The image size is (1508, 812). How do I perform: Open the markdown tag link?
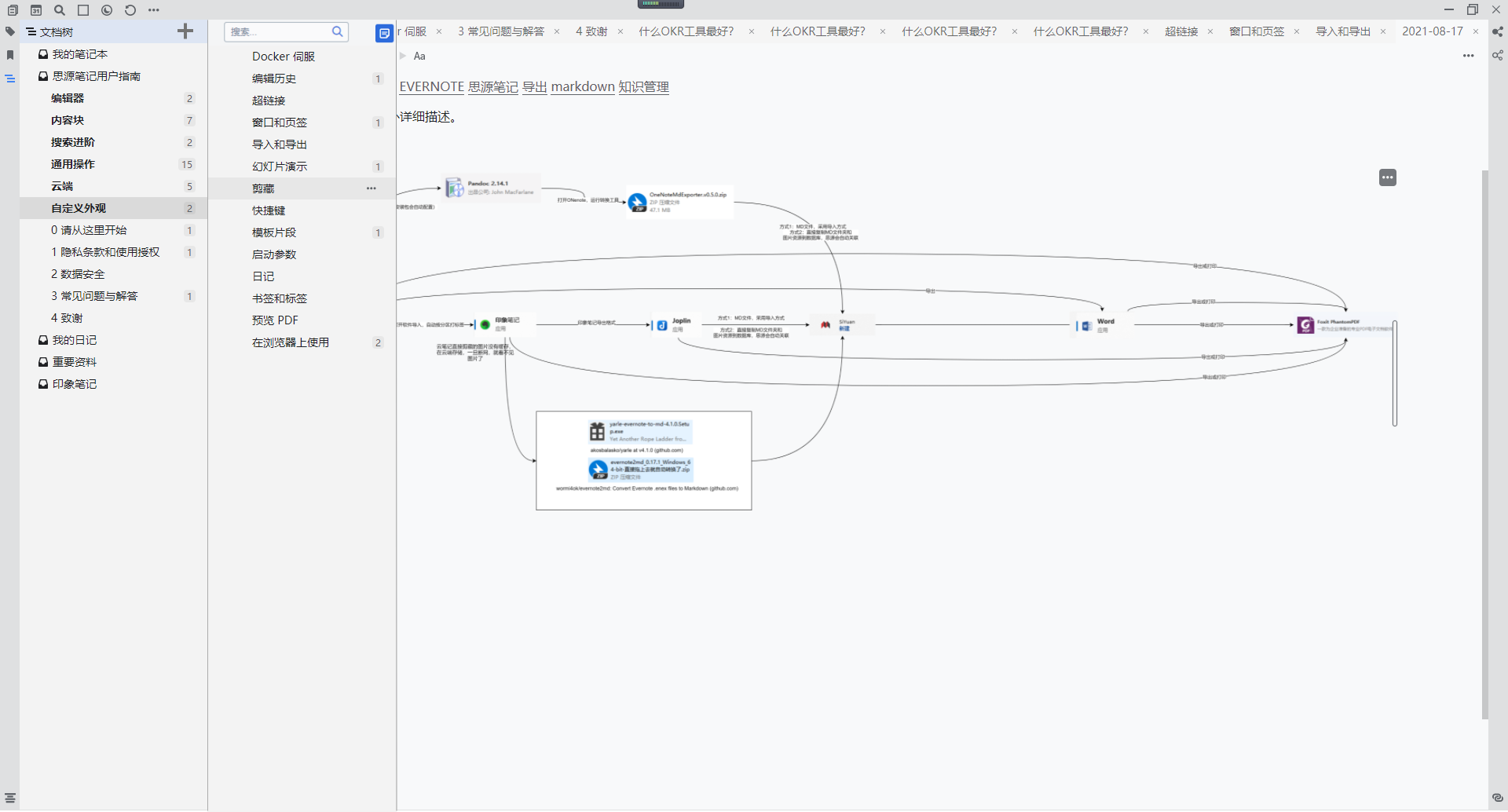click(583, 87)
